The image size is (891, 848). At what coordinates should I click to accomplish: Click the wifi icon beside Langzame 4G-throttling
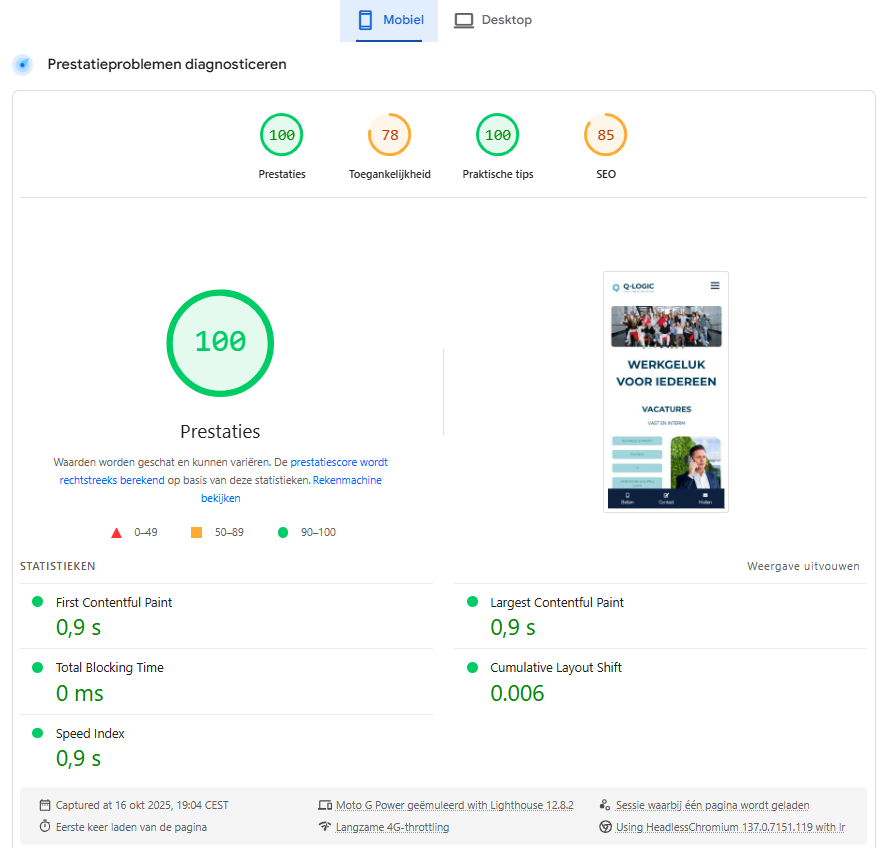pos(324,827)
